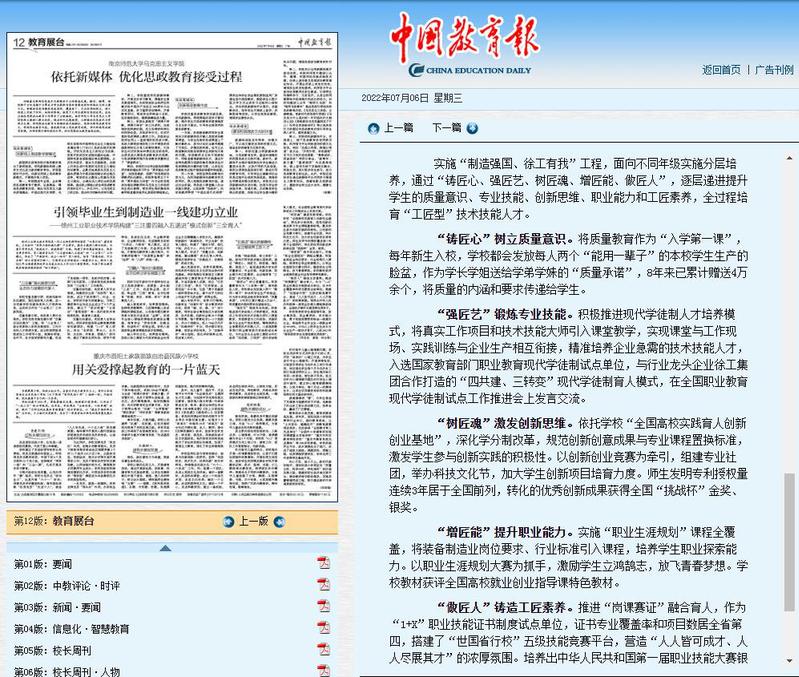799x677 pixels.
Task: Select 第02版：中教评论·时评 in the edition list
Action: coord(67,586)
